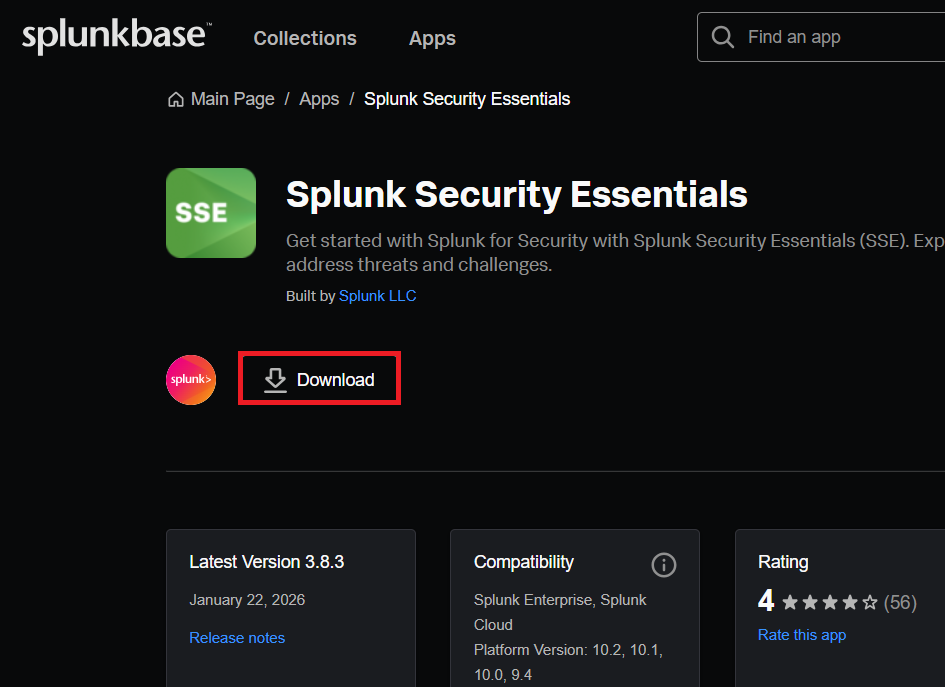Click the Splunk Security Essentials page title
The image size is (945, 687).
[x=516, y=194]
